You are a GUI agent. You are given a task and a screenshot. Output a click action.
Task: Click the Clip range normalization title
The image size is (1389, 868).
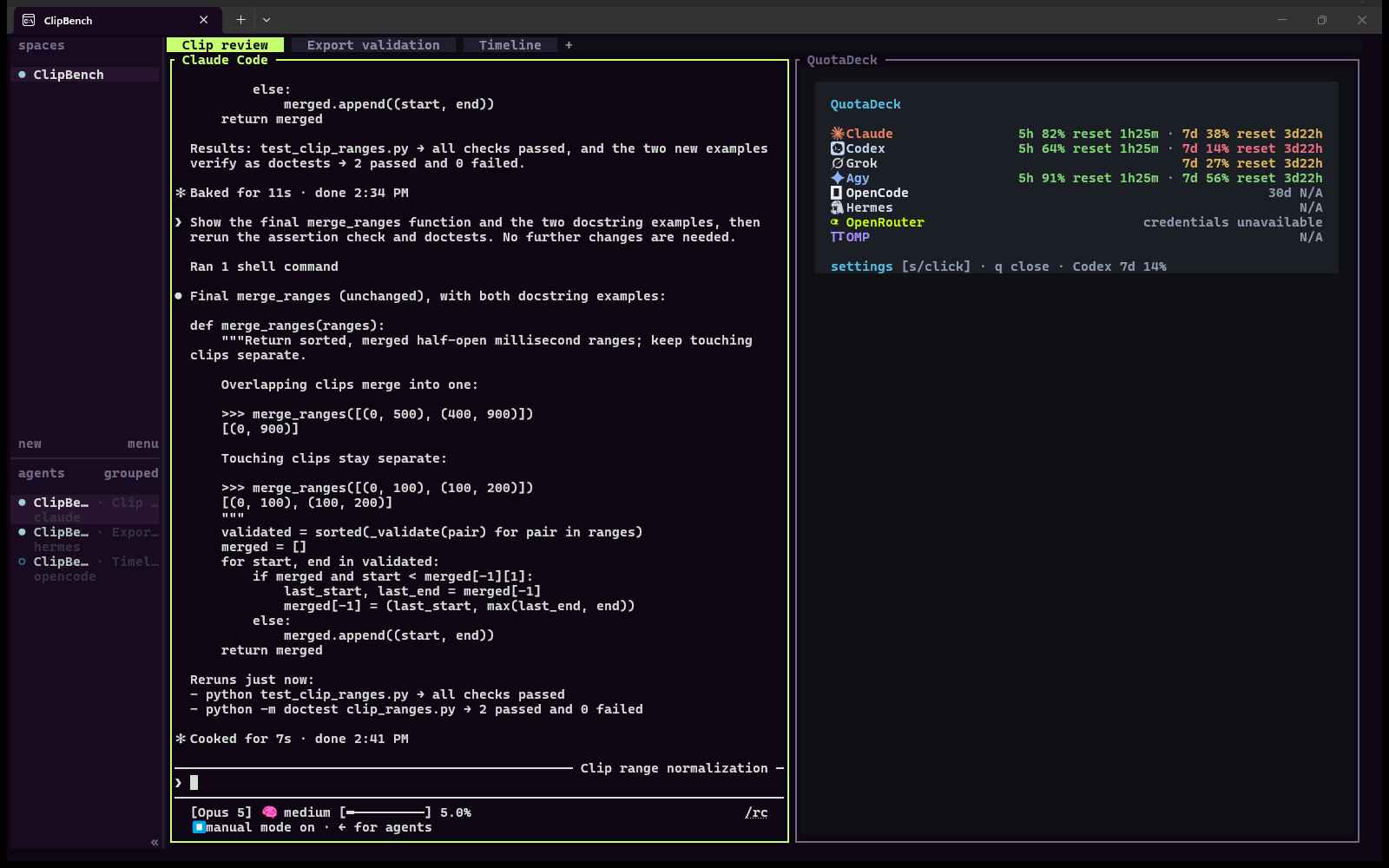click(675, 768)
